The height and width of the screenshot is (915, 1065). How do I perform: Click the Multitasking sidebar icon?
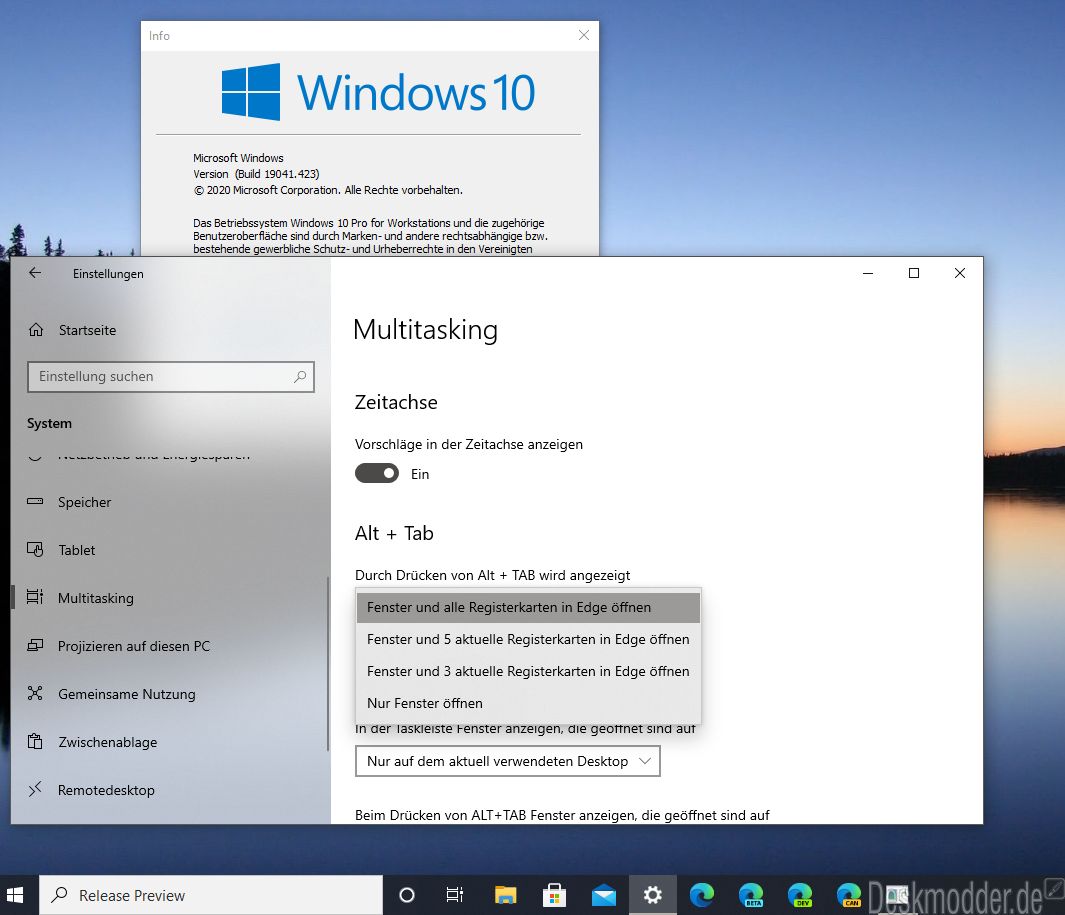pos(35,597)
